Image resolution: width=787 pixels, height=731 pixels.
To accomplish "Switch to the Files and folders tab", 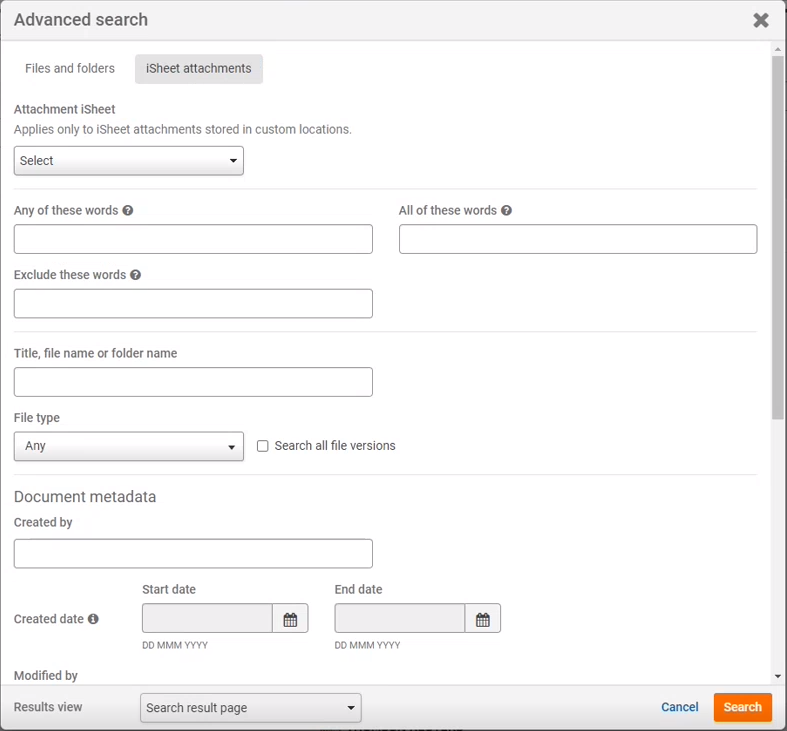I will [70, 69].
